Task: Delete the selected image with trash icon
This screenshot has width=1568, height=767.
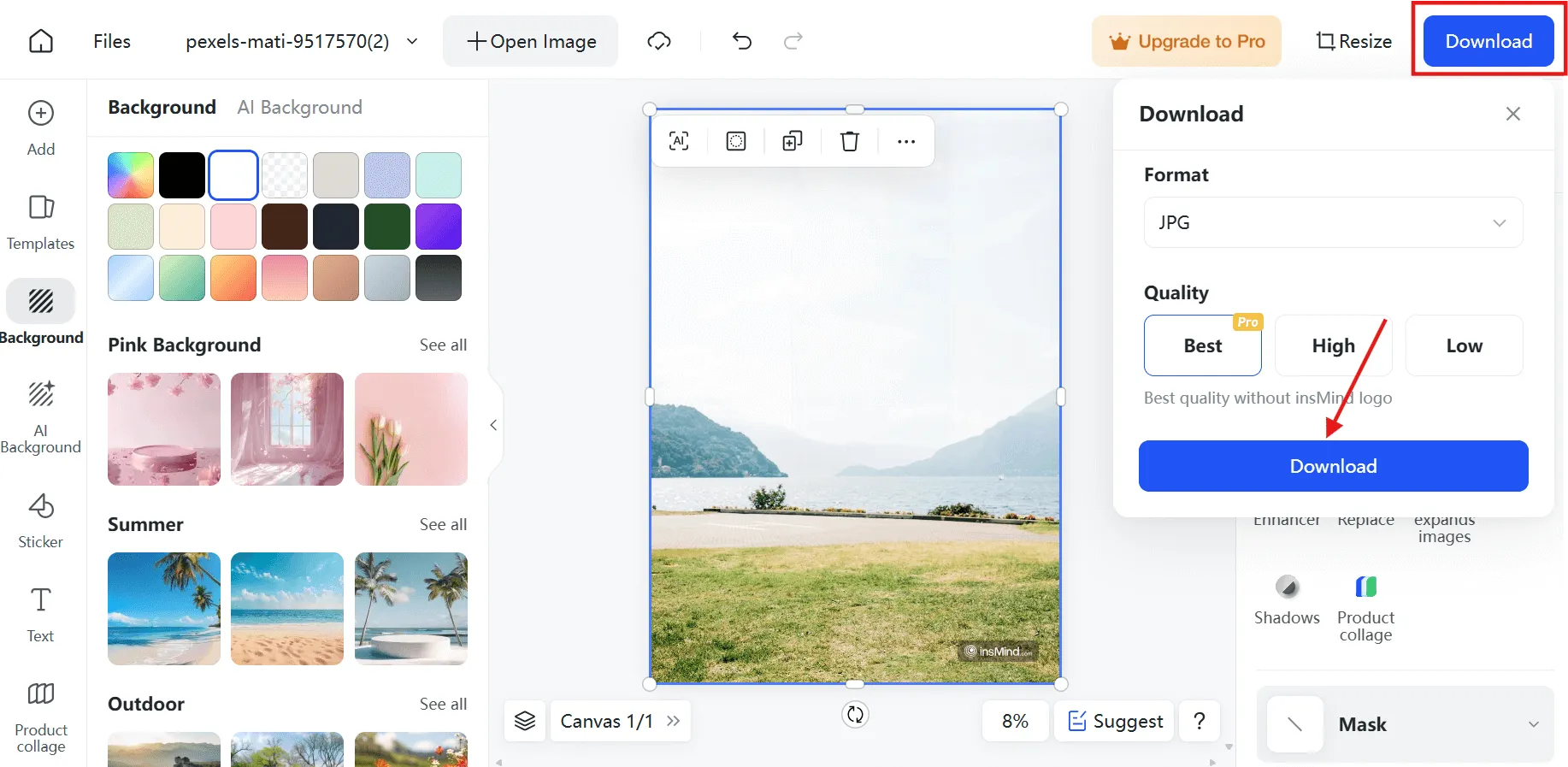Action: coord(850,141)
